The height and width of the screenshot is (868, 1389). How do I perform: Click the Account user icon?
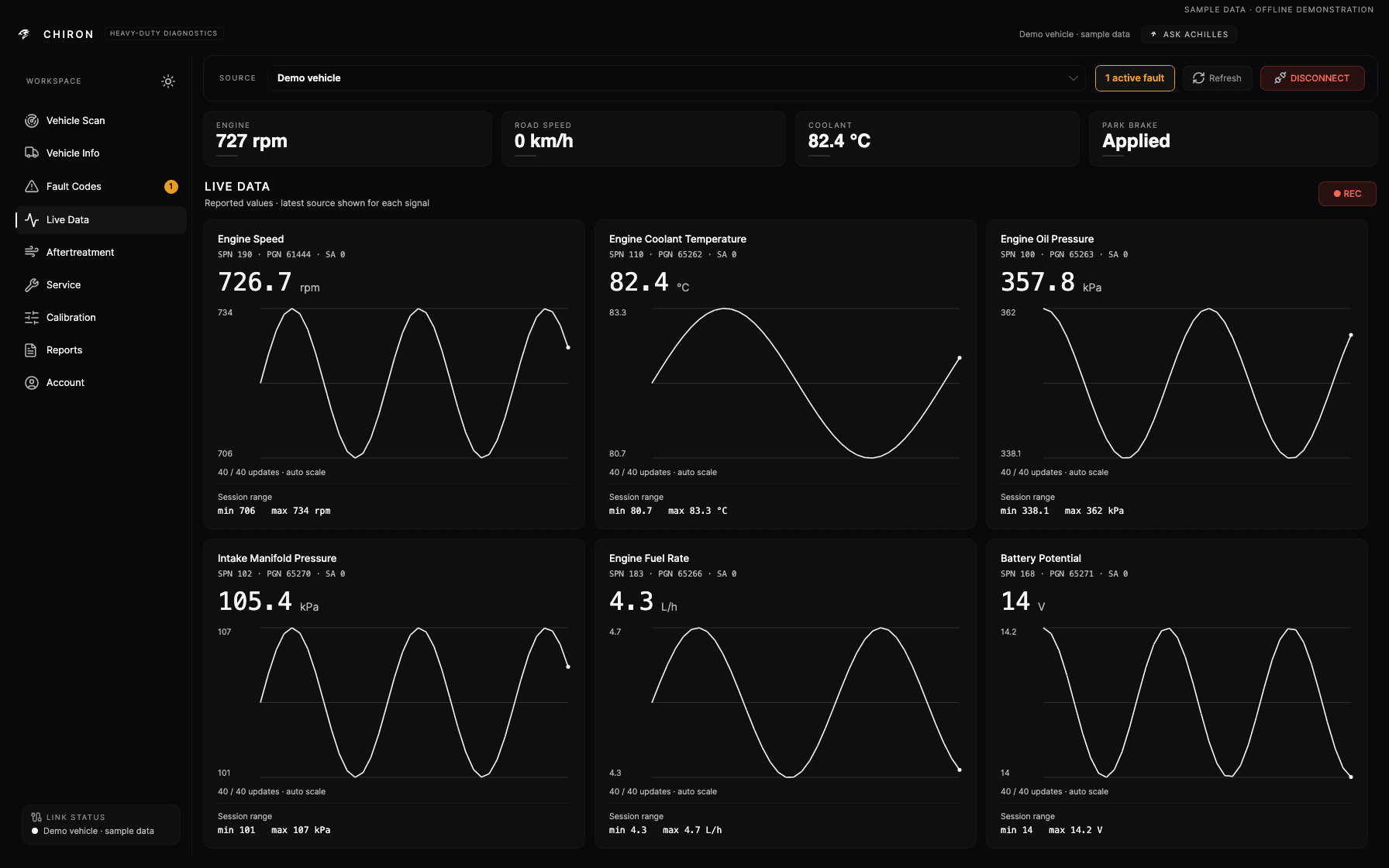[x=32, y=383]
